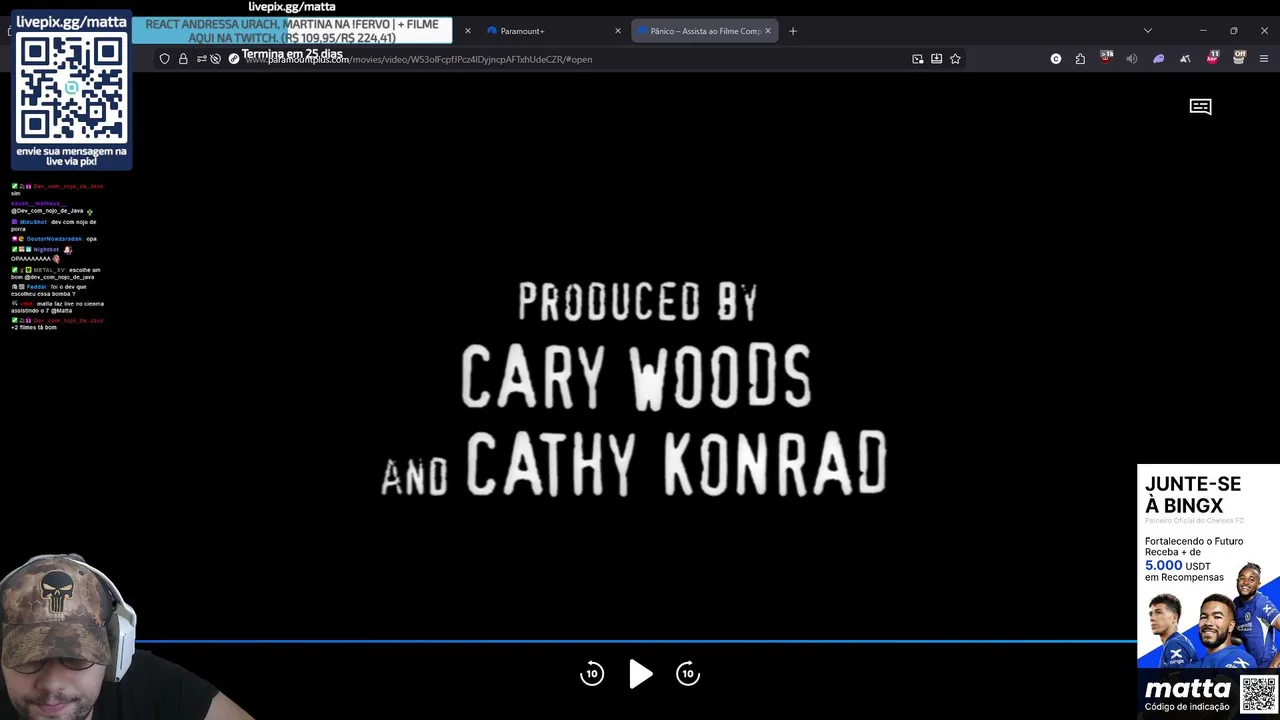
Task: Open the translate extension icon
Action: [x=1185, y=59]
